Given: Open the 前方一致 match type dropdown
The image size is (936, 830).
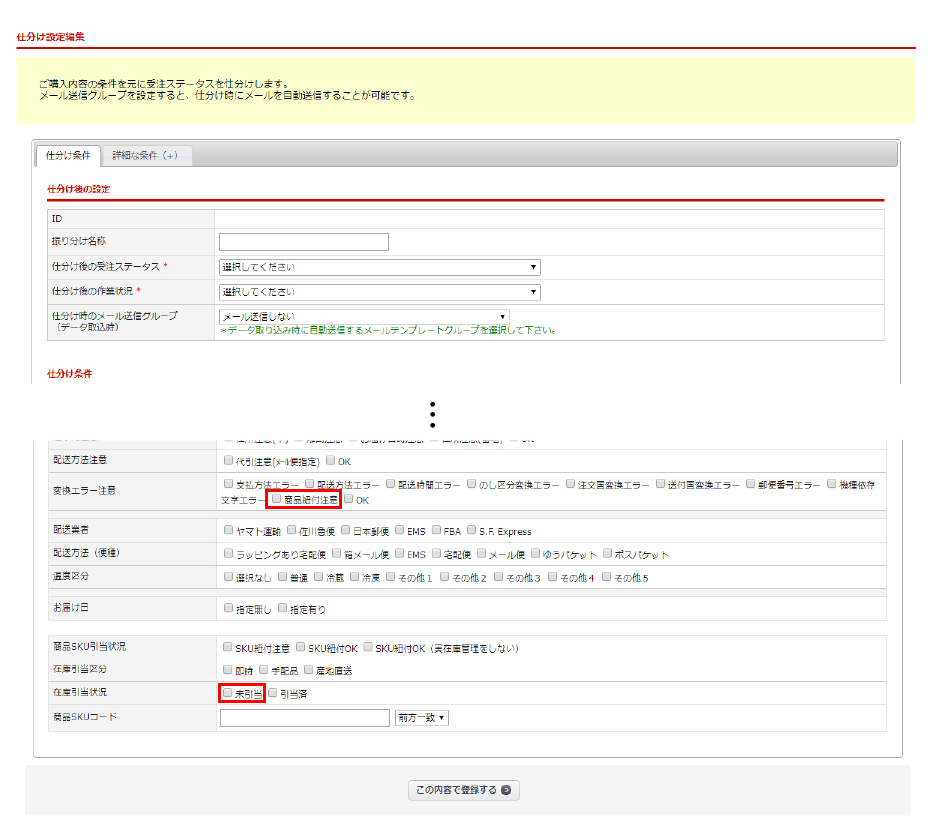Looking at the screenshot, I should point(422,718).
